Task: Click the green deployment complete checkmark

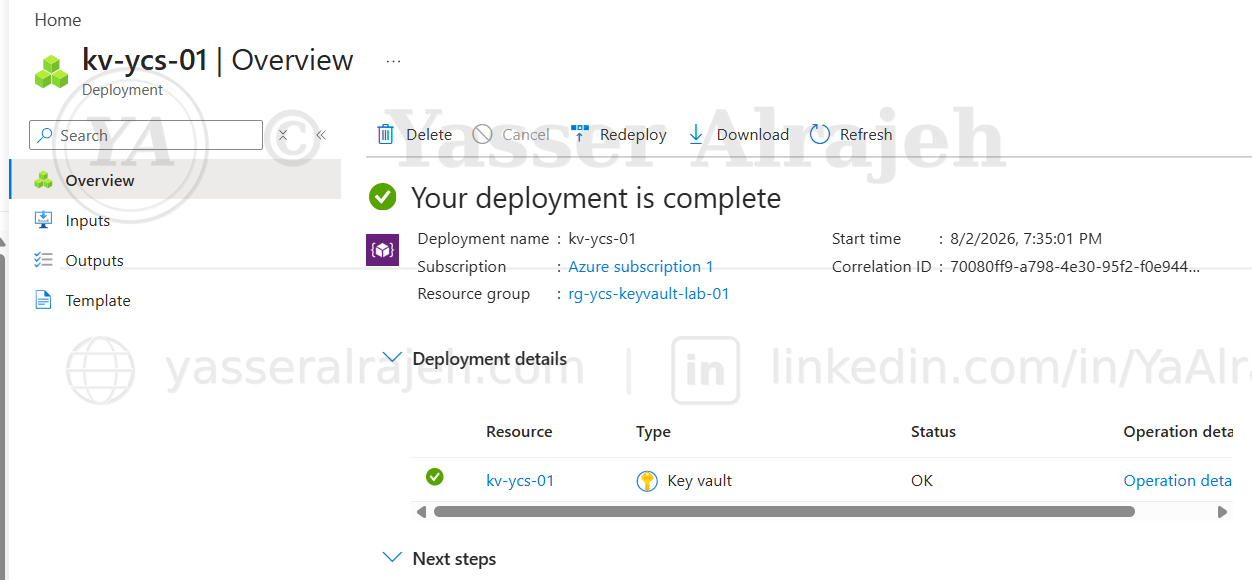Action: point(382,197)
